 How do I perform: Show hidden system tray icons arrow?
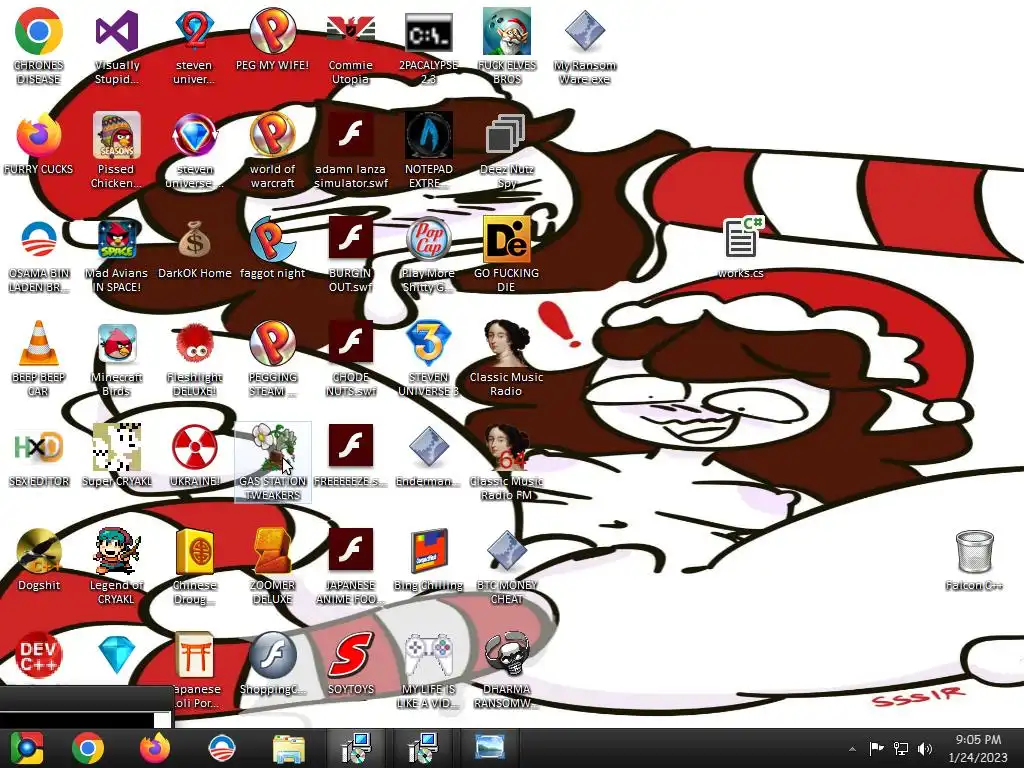click(x=852, y=749)
